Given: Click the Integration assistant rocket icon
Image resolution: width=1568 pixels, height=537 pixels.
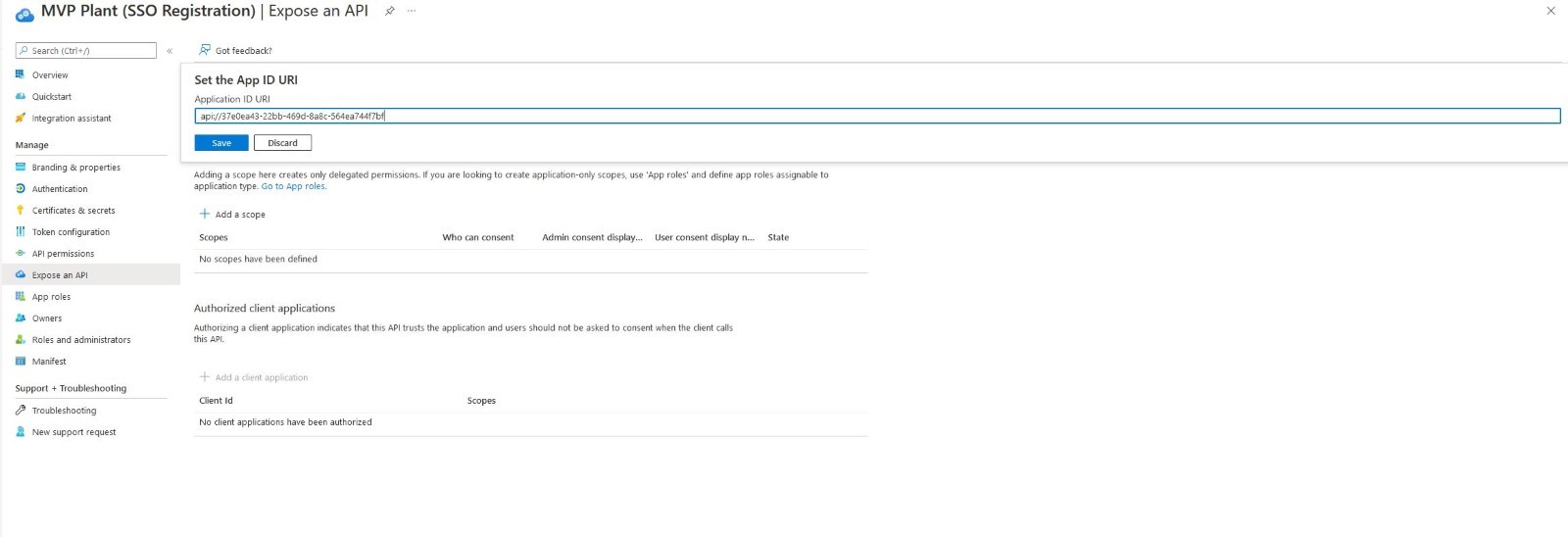Looking at the screenshot, I should click(x=21, y=118).
